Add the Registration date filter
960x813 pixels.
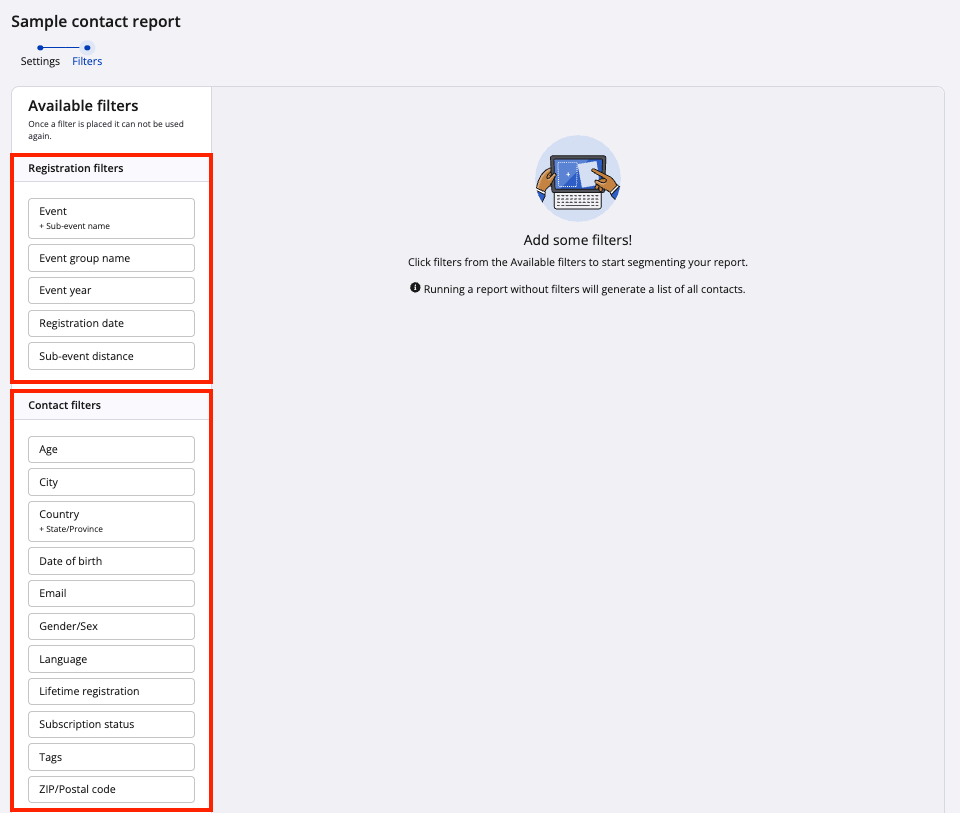111,324
